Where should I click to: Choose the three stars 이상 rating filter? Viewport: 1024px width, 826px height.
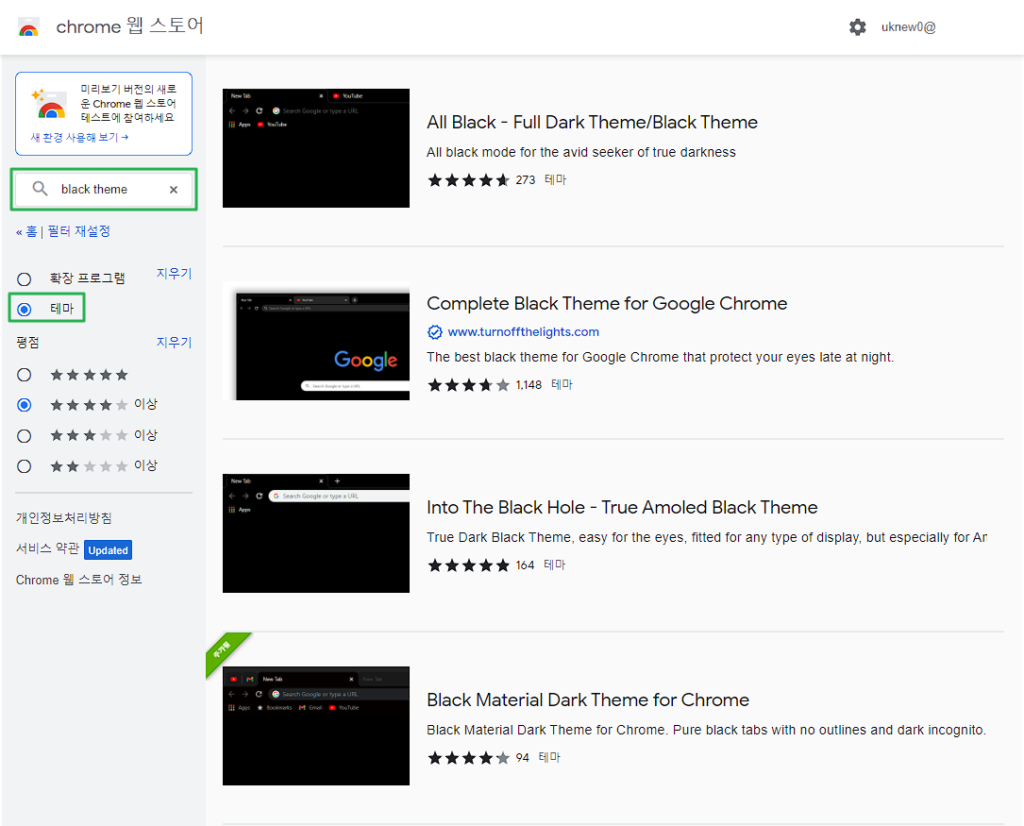pyautogui.click(x=24, y=436)
